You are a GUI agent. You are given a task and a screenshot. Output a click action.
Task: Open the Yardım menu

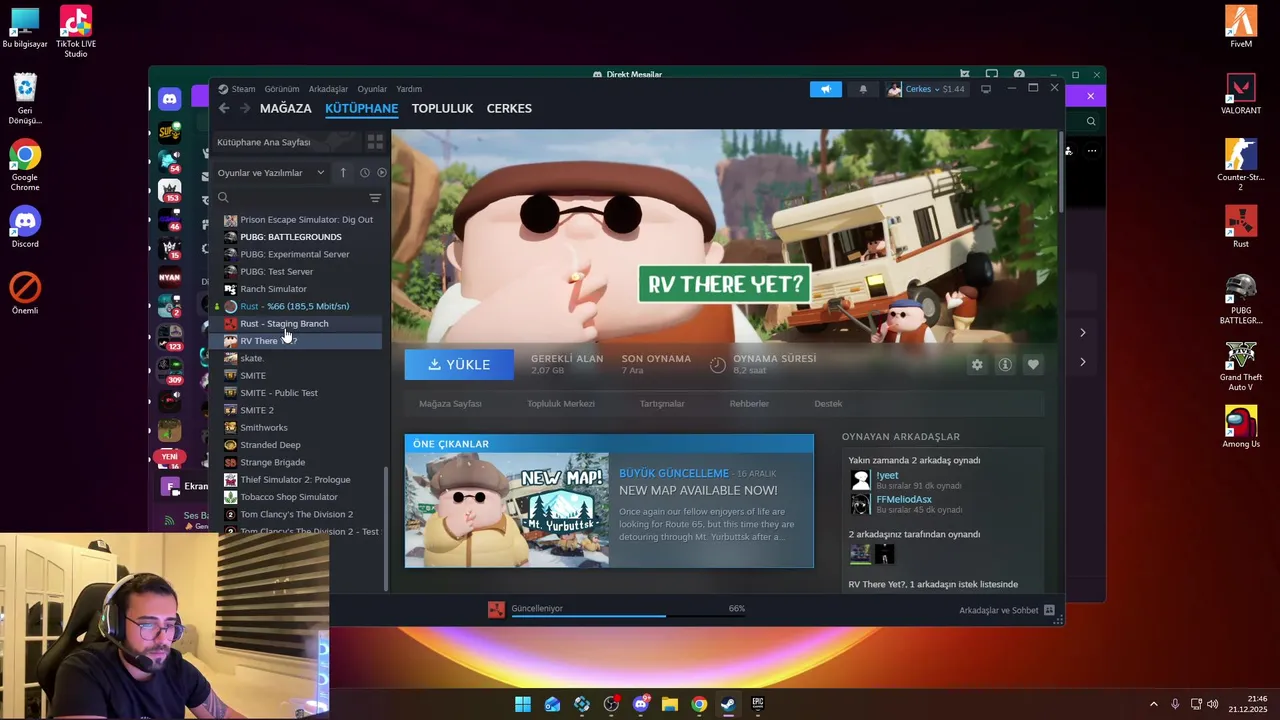pos(409,89)
